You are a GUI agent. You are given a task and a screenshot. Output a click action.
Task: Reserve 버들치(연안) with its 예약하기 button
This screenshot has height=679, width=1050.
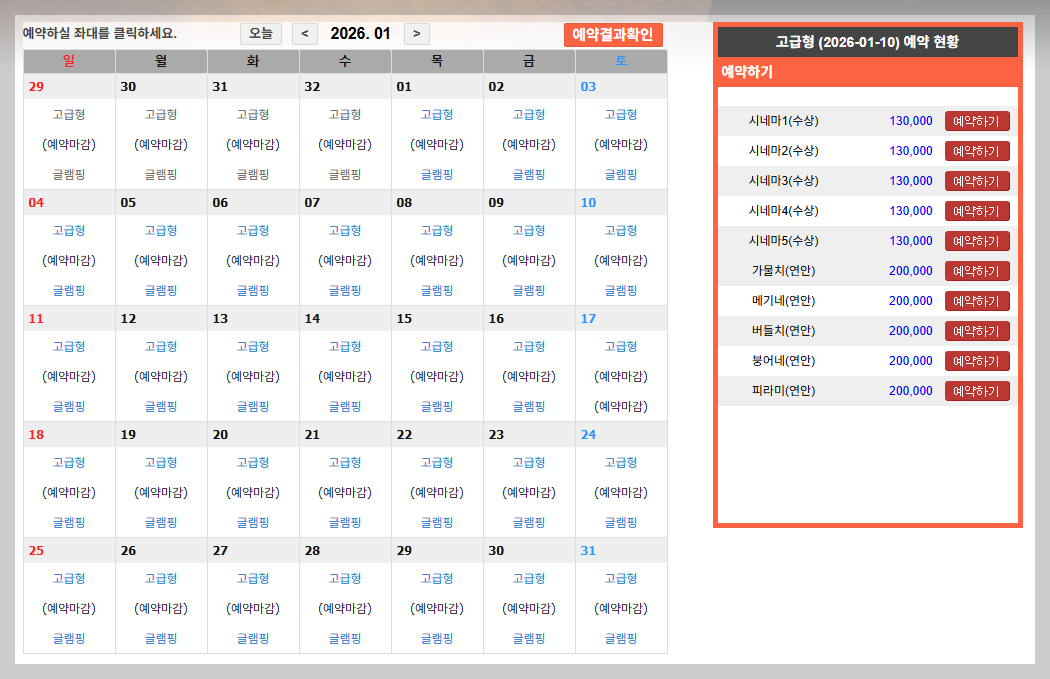tap(977, 331)
